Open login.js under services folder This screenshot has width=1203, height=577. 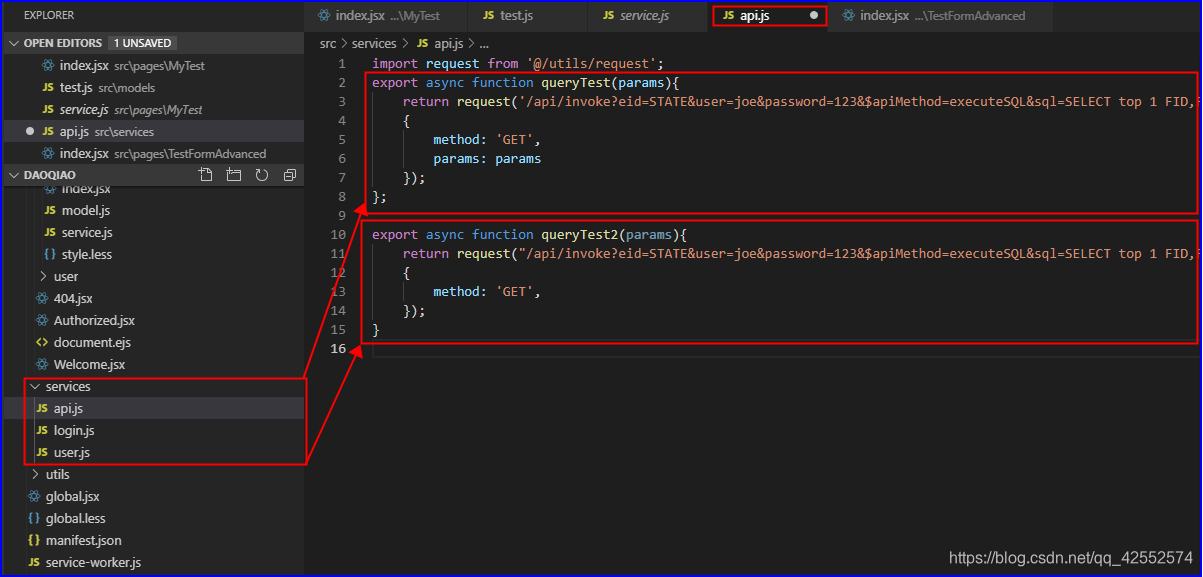coord(152,431)
